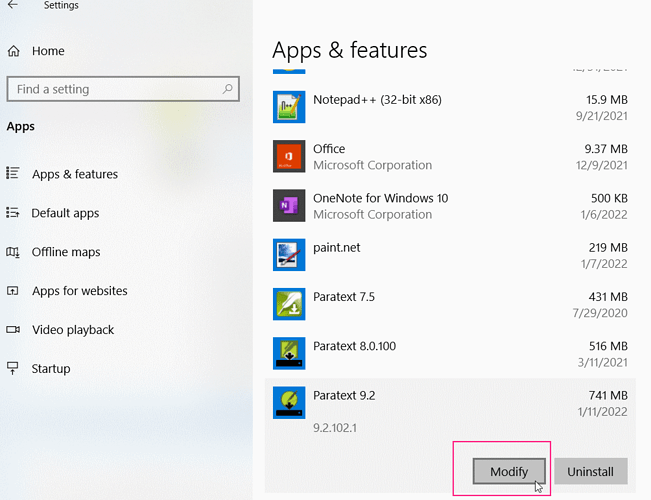Click the search magnifier icon
This screenshot has height=500, width=651.
click(x=228, y=88)
